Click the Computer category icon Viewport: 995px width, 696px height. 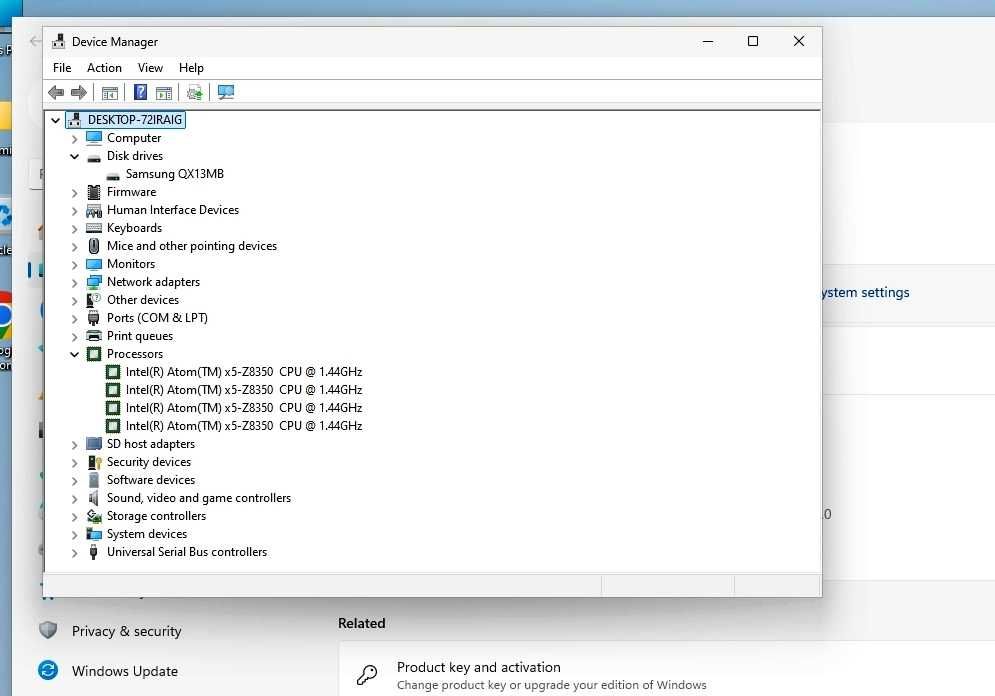(94, 138)
